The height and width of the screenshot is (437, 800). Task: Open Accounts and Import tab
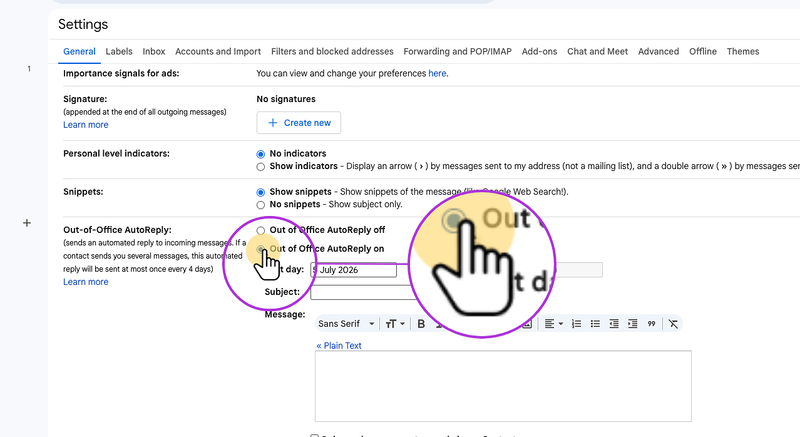click(218, 52)
